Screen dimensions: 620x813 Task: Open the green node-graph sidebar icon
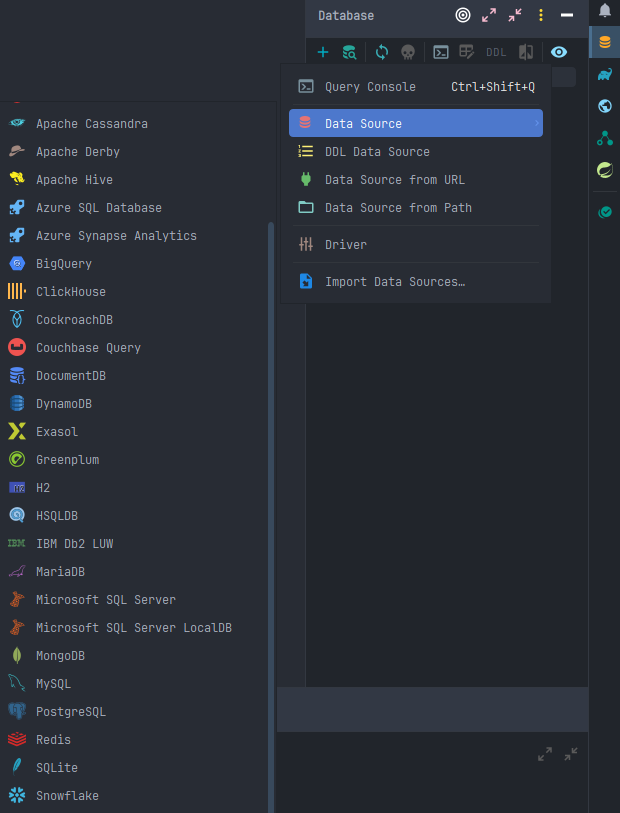pos(604,138)
